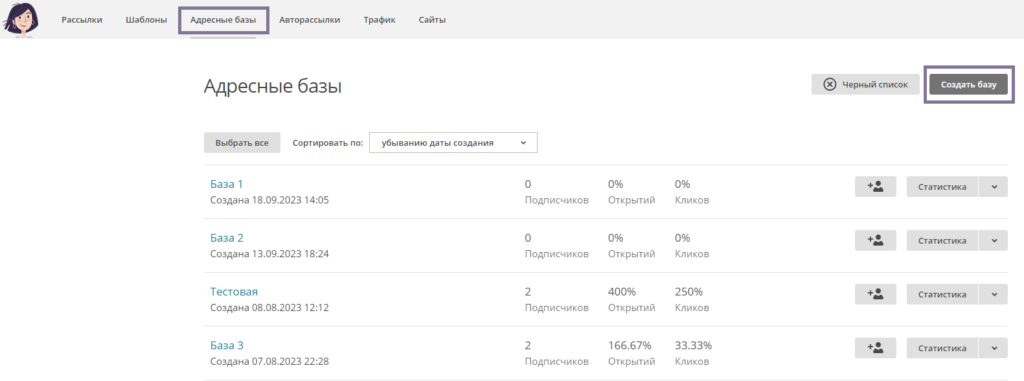Screen dimensions: 1024x381
Task: Open the Тестовая base link
Action: click(234, 291)
